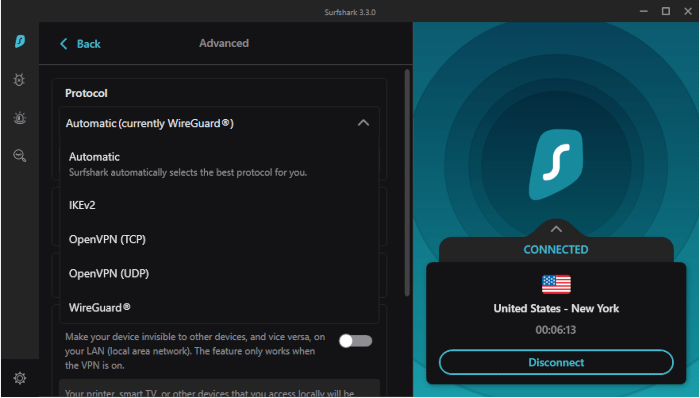Screen dimensions: 700x398
Task: Open the Surfshark logo home icon
Action: pyautogui.click(x=20, y=41)
